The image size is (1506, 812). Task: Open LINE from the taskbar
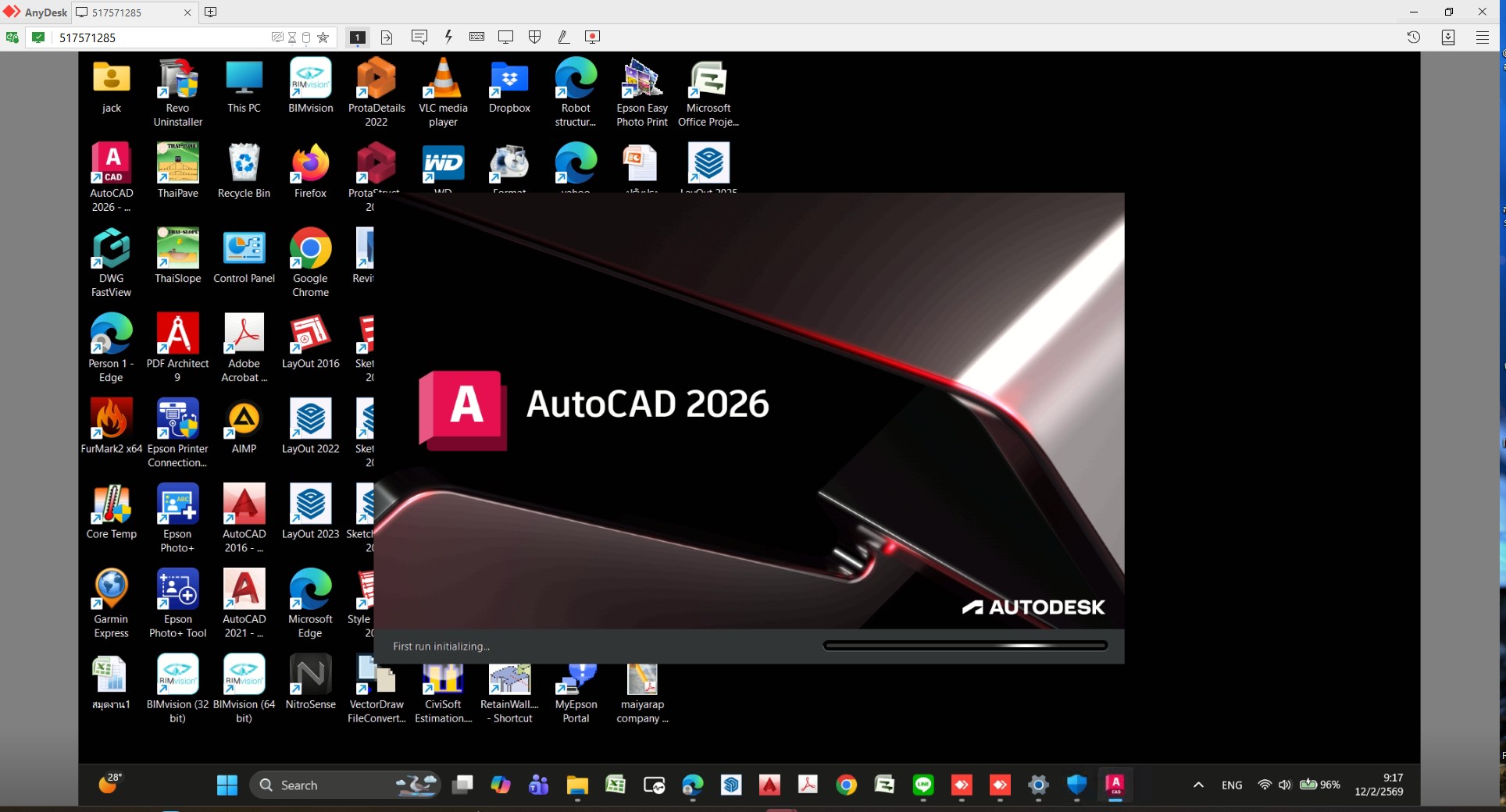pos(923,785)
